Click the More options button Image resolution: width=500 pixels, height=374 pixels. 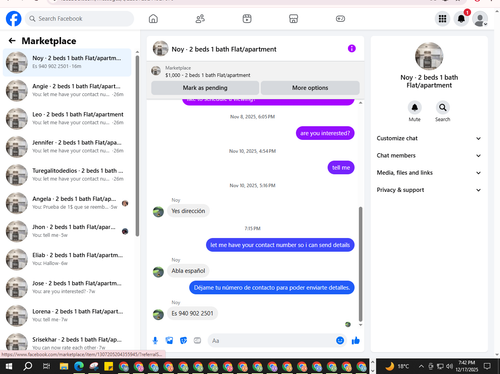coord(310,88)
